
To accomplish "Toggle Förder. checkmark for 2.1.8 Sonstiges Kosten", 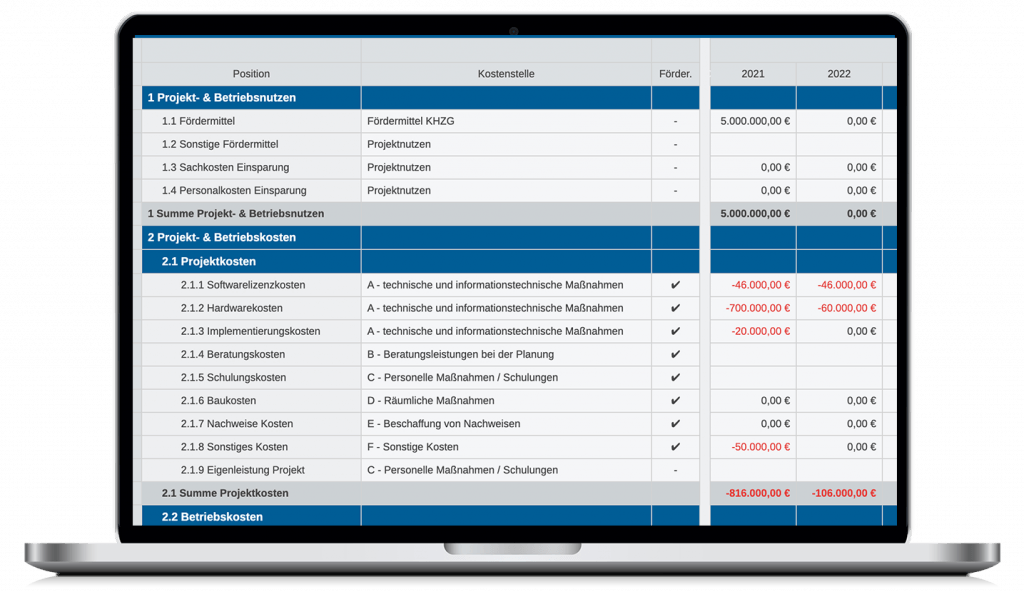I will (675, 447).
